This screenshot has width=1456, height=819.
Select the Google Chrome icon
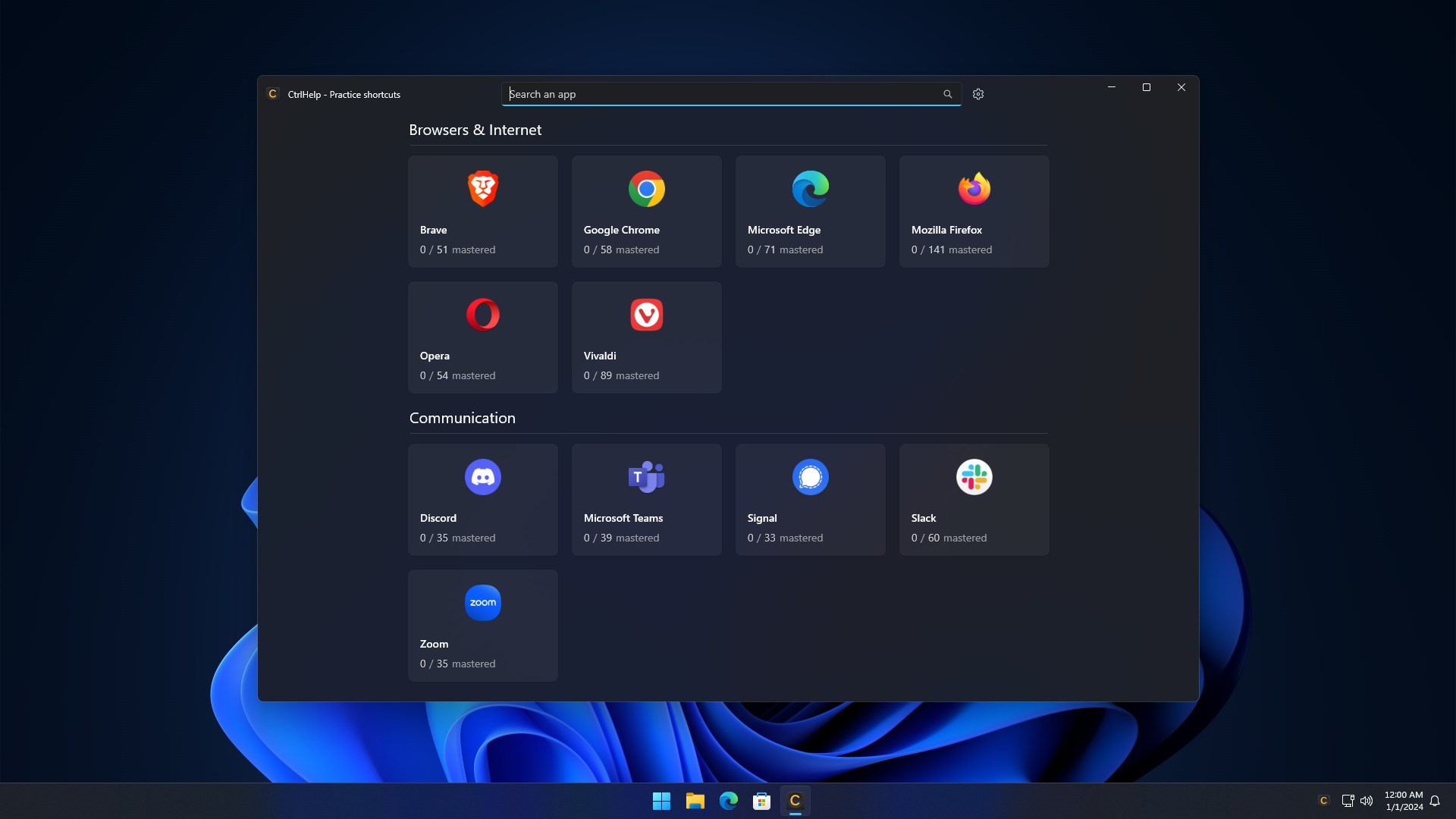click(646, 189)
